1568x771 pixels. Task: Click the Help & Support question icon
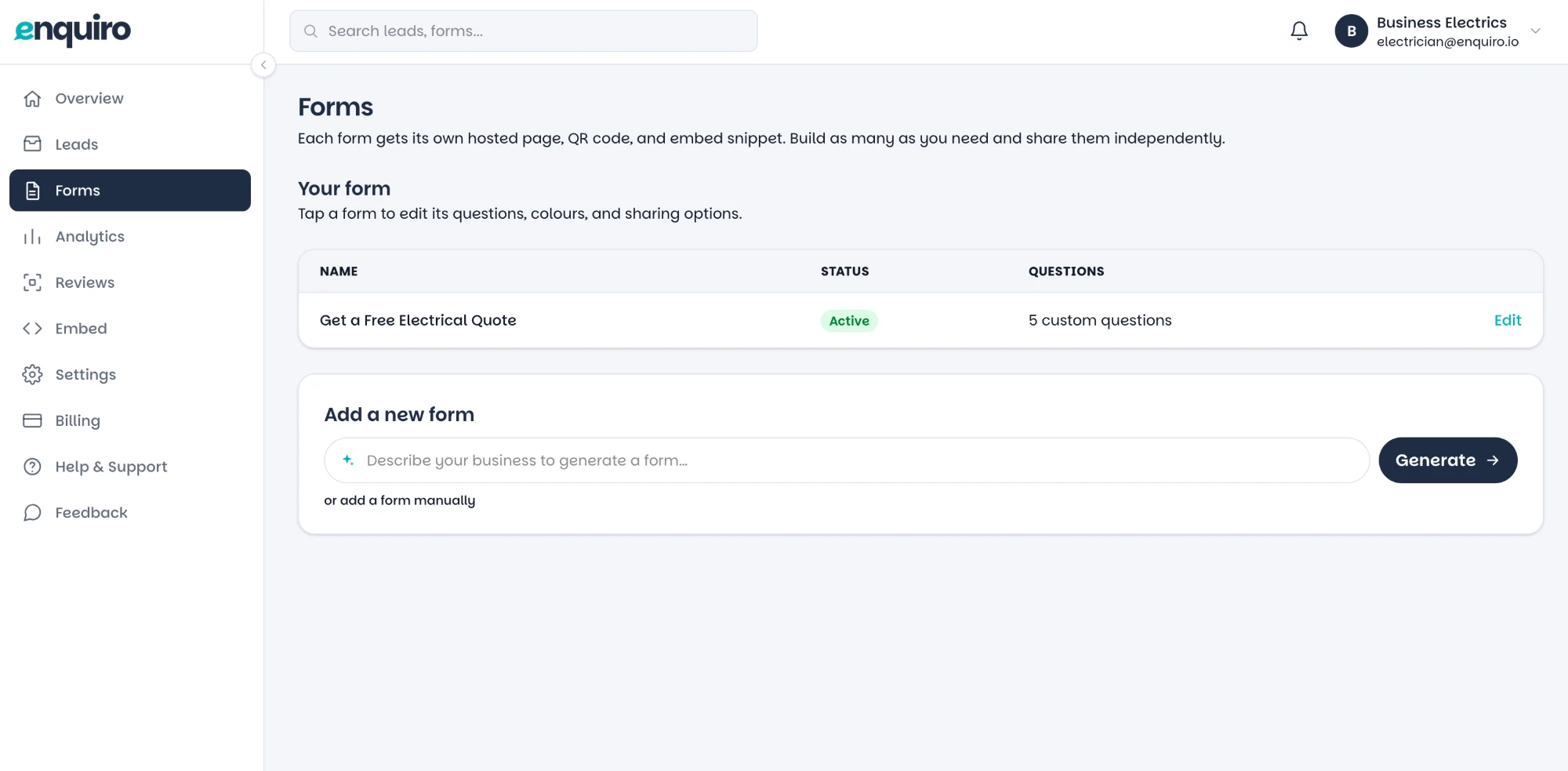(32, 467)
